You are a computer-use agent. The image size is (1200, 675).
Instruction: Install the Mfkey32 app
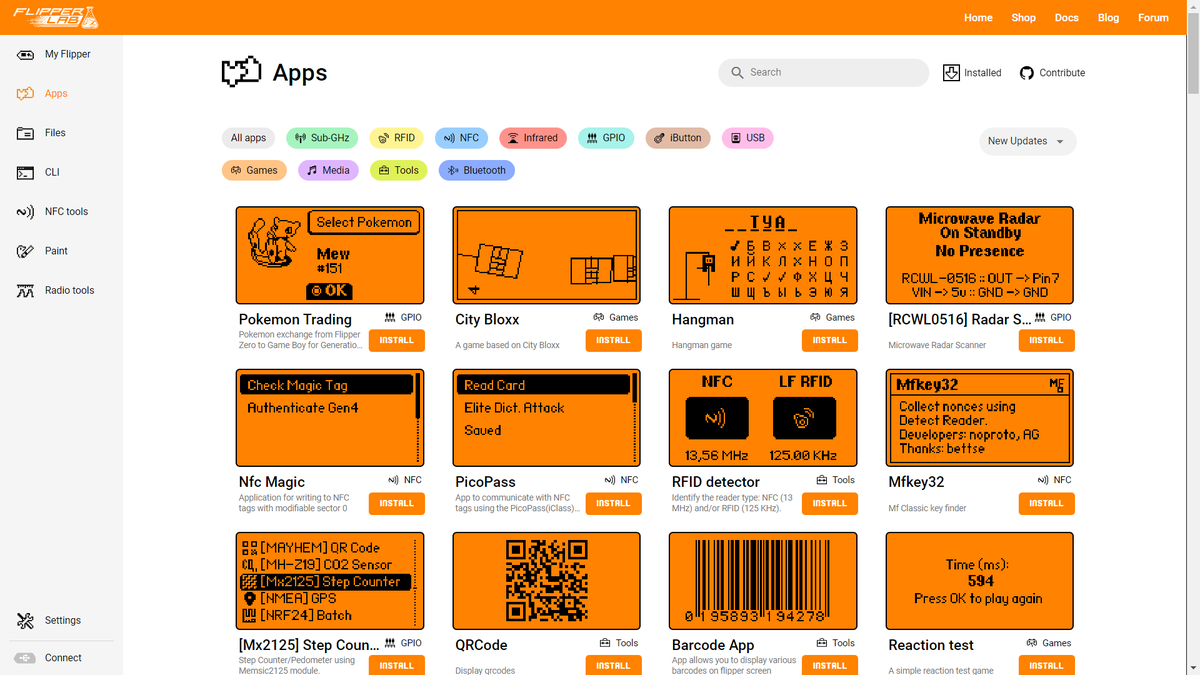(1046, 503)
